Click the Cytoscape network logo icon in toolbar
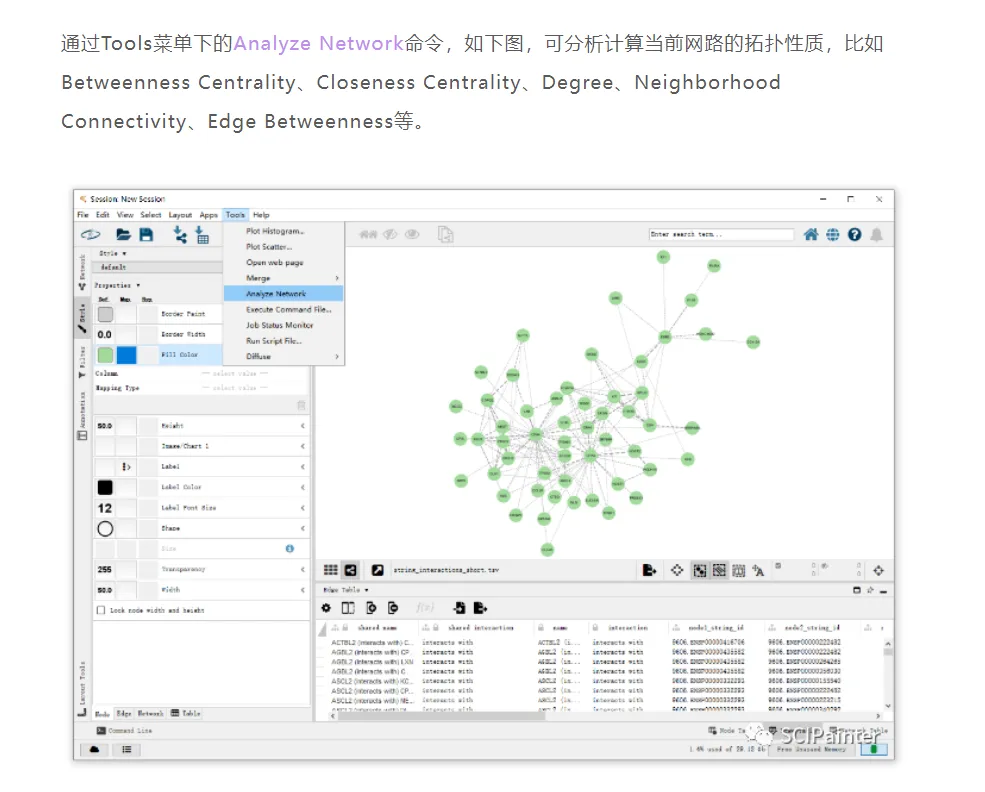Viewport: 985px width, 792px height. pos(90,235)
